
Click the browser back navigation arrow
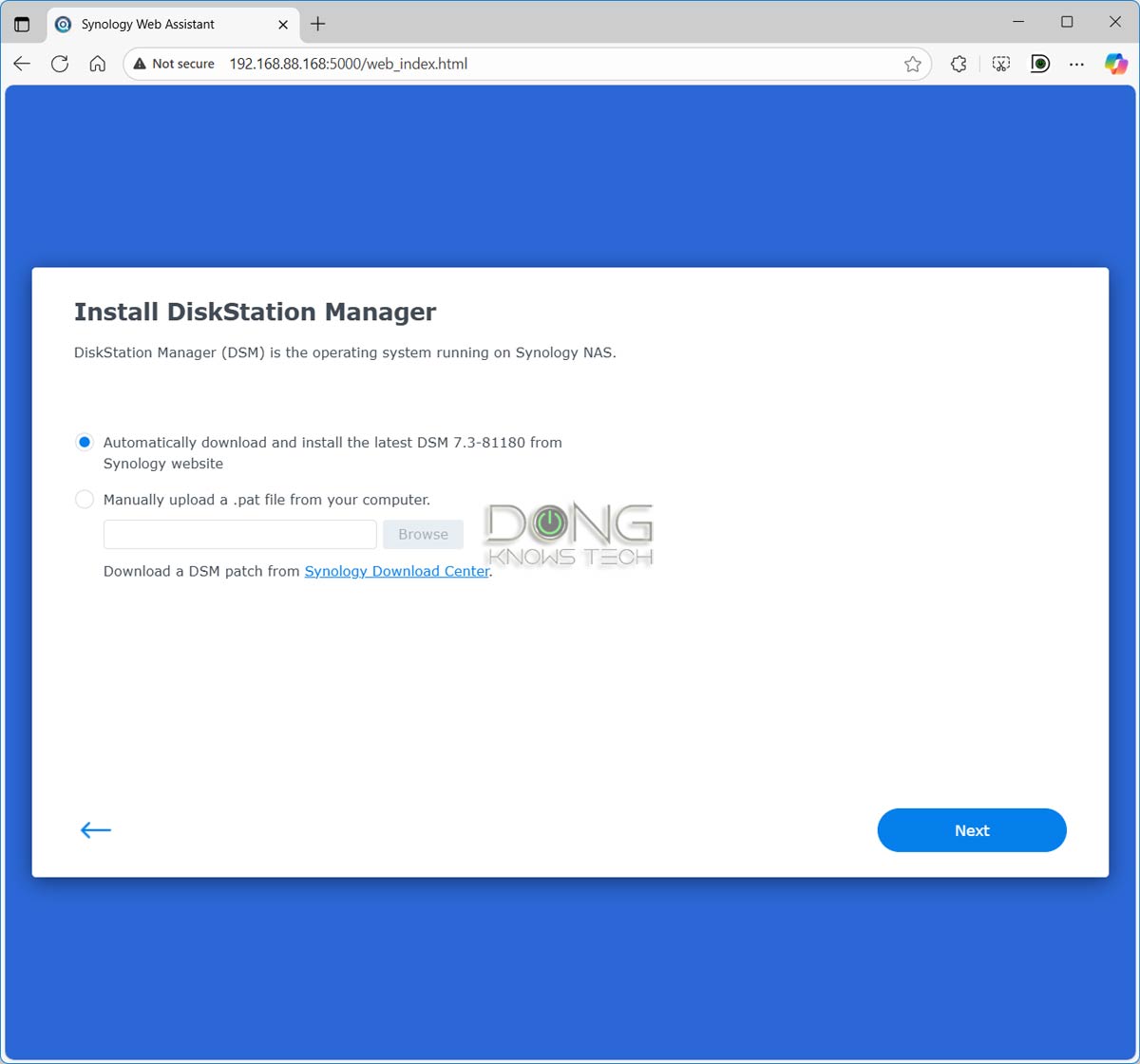[x=21, y=64]
